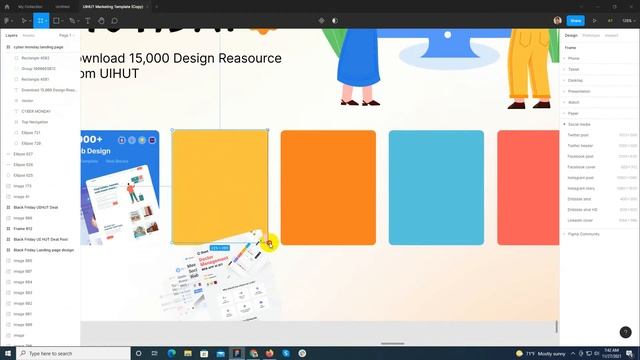Click the component icon in top toolbar

322,20
